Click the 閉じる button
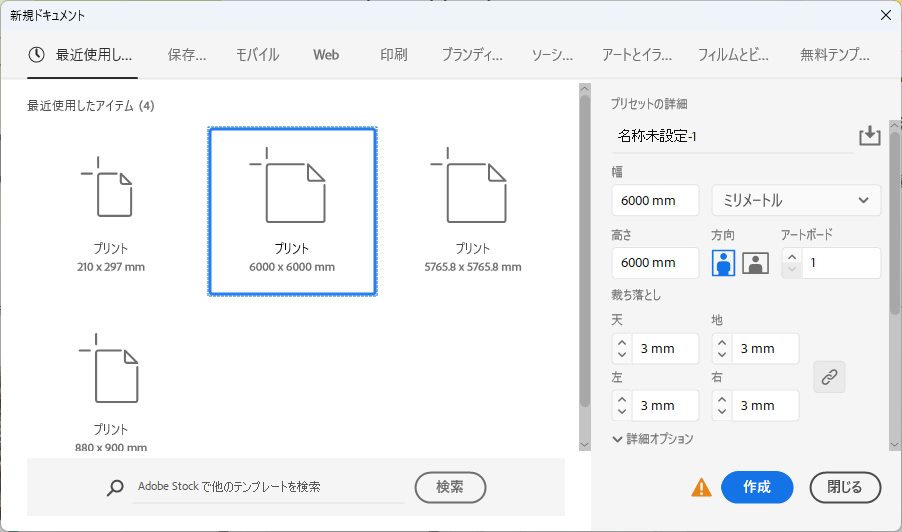Image resolution: width=902 pixels, height=532 pixels. tap(844, 487)
